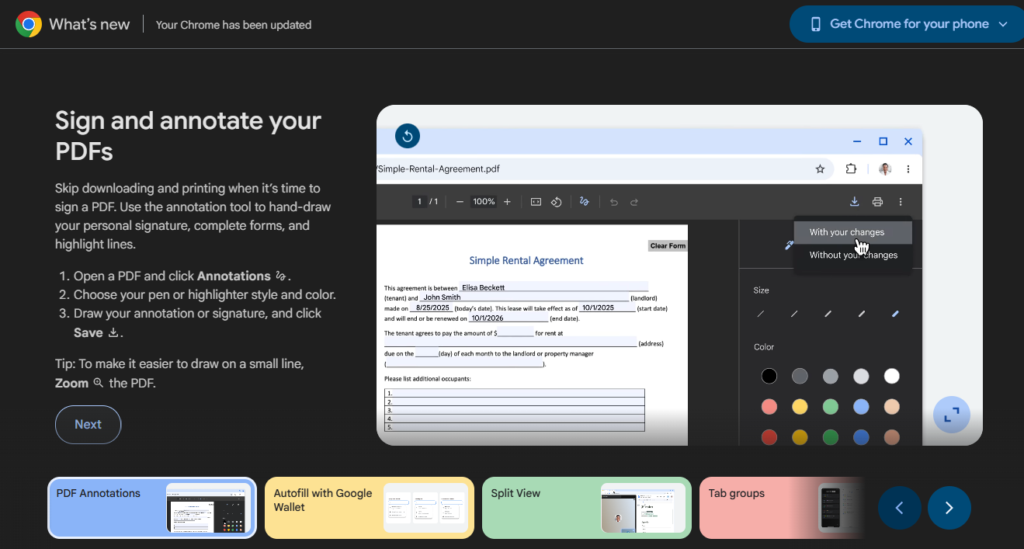1024x549 pixels.
Task: Pick the dark gray color swatch
Action: coord(799,376)
